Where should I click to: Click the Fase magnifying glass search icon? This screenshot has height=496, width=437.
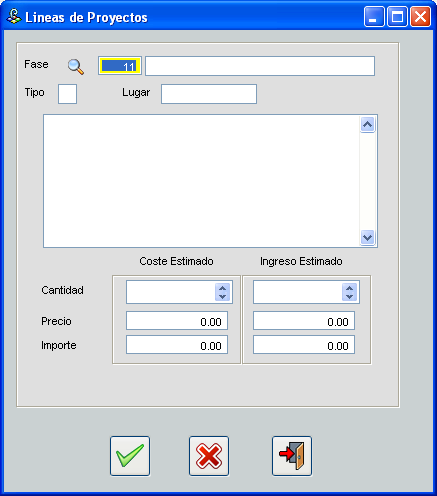coord(76,67)
